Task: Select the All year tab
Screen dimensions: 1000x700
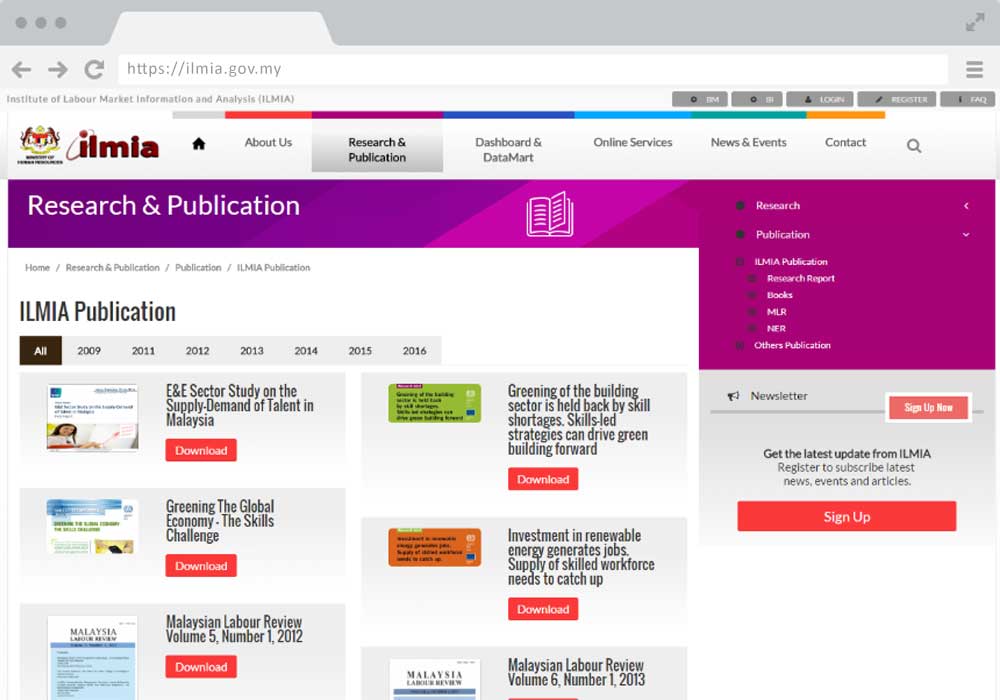Action: (41, 351)
